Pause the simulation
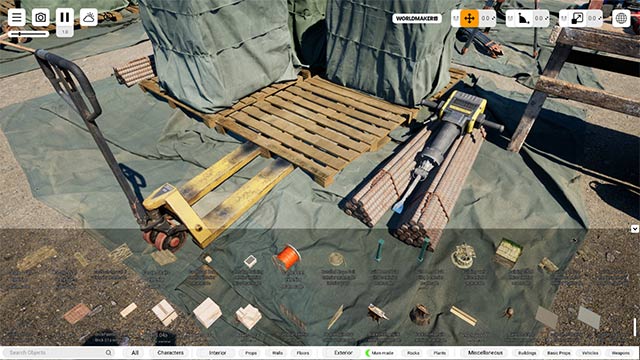640x360 pixels. (x=64, y=18)
